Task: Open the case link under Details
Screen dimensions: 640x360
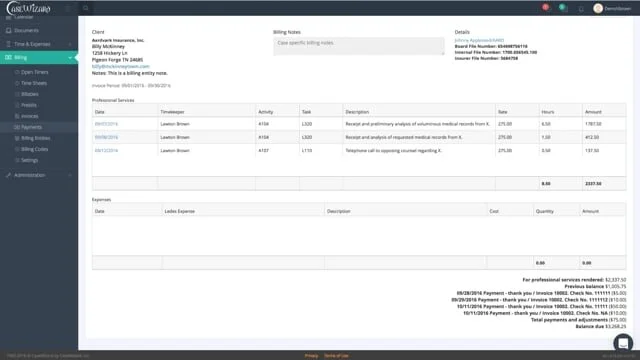Action: [479, 40]
